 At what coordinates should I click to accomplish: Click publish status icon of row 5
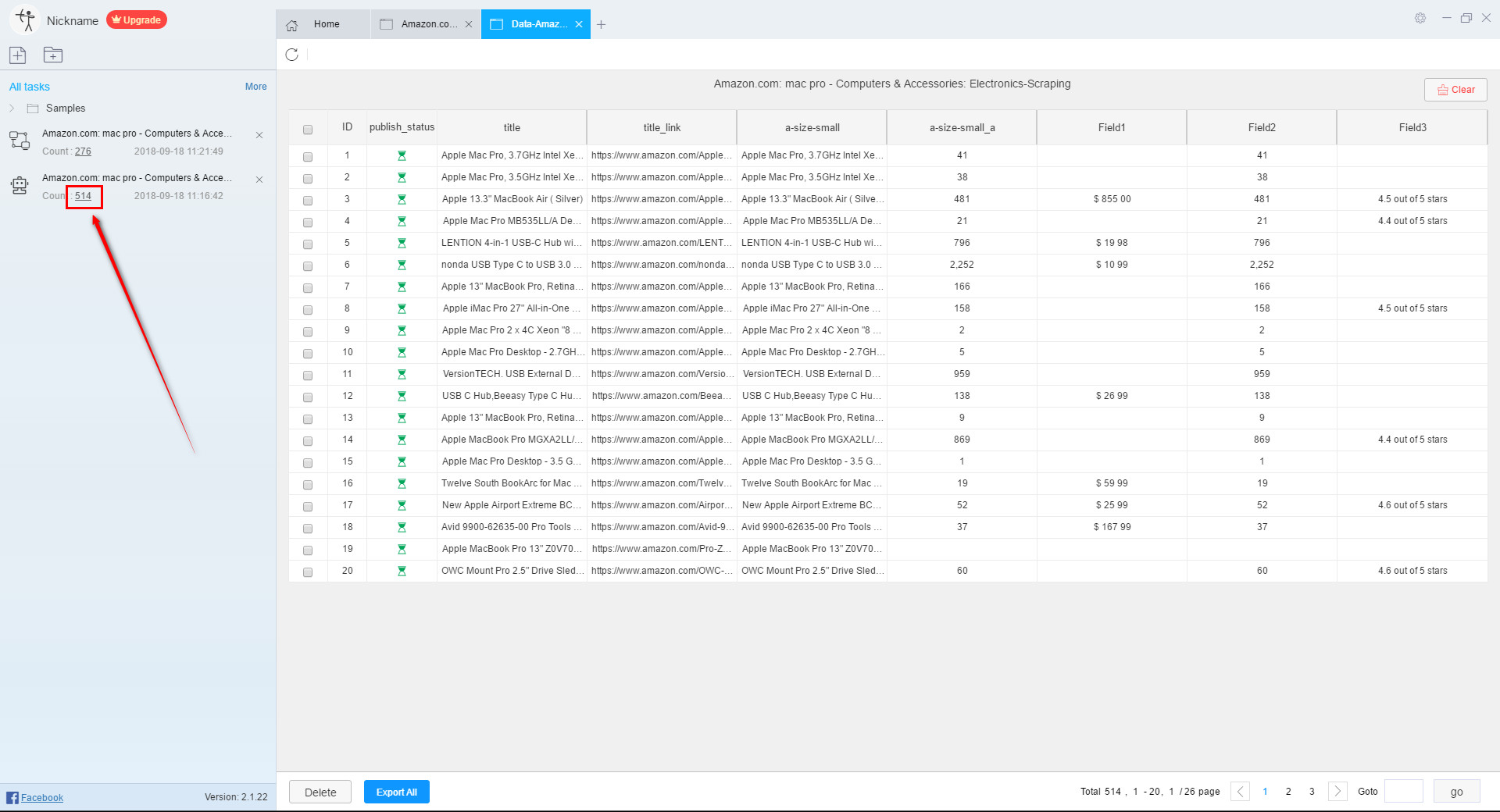point(402,243)
